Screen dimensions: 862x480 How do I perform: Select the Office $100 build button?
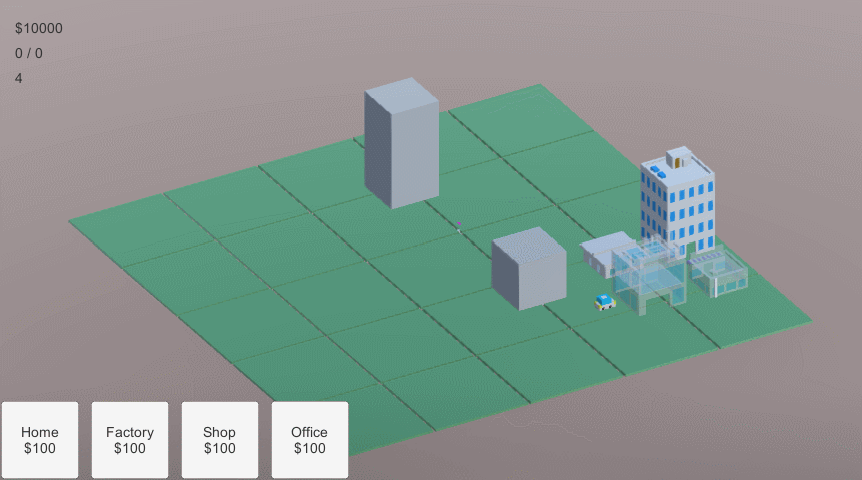point(310,440)
